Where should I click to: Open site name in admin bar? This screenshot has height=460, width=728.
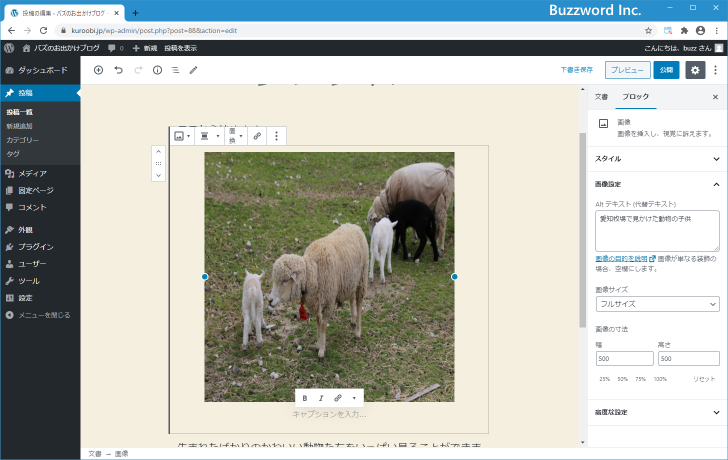tap(61, 48)
